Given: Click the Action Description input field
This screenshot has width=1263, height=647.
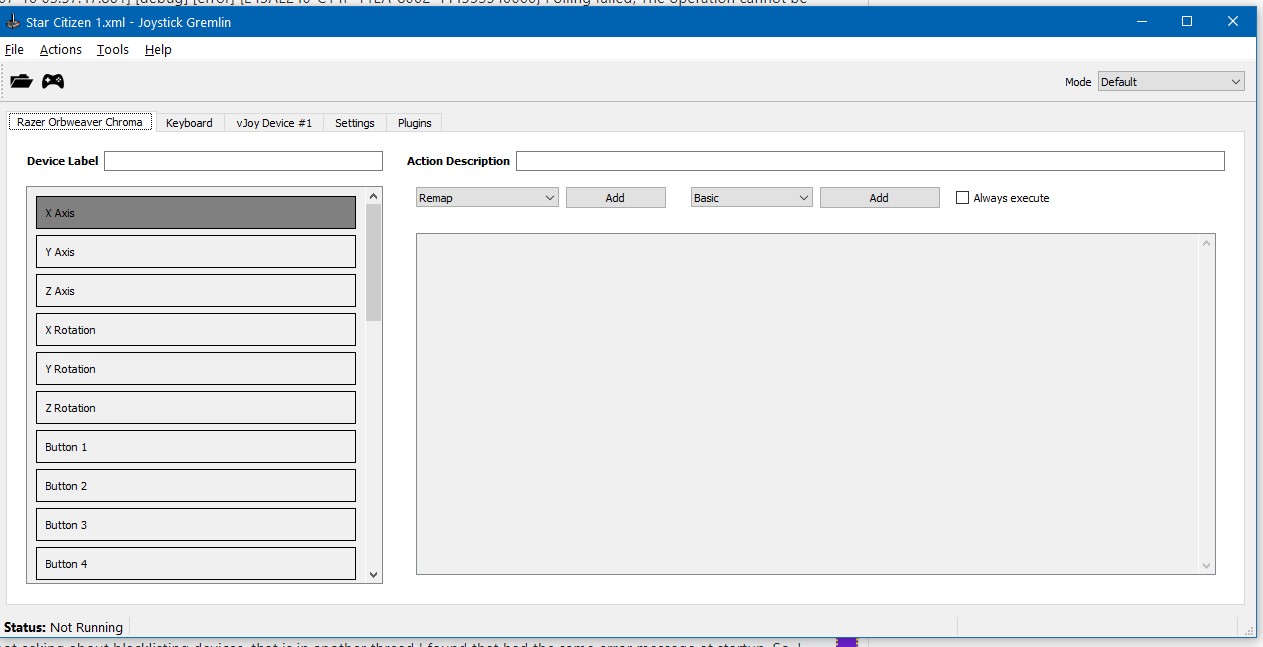Looking at the screenshot, I should [x=870, y=161].
